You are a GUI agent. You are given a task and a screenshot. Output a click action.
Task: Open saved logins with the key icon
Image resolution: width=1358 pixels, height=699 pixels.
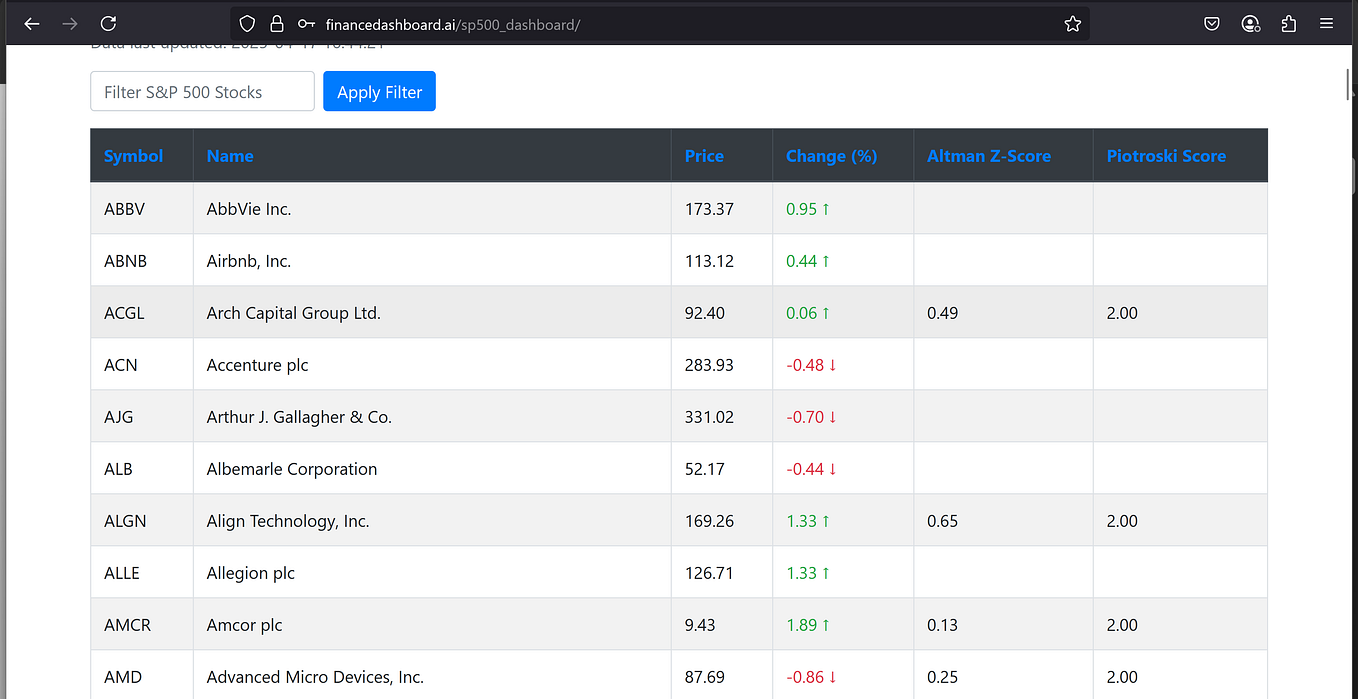[305, 23]
